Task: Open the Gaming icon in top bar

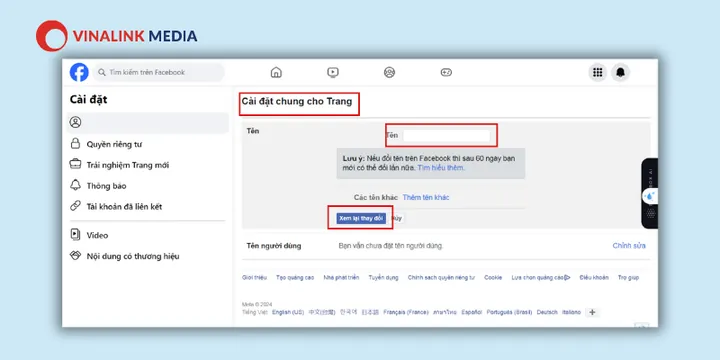Action: [446, 73]
